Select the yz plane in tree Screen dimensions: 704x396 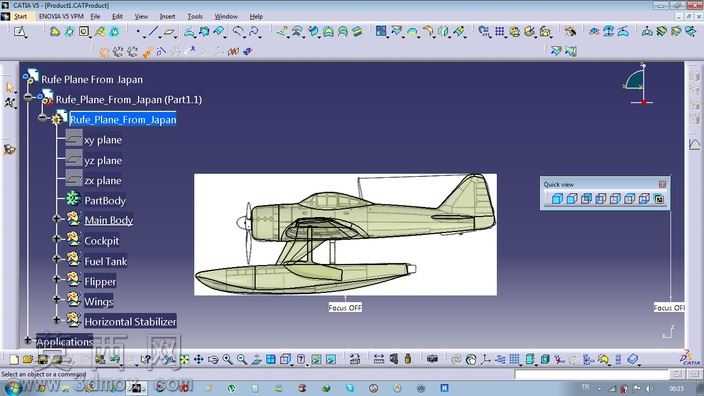pyautogui.click(x=103, y=160)
